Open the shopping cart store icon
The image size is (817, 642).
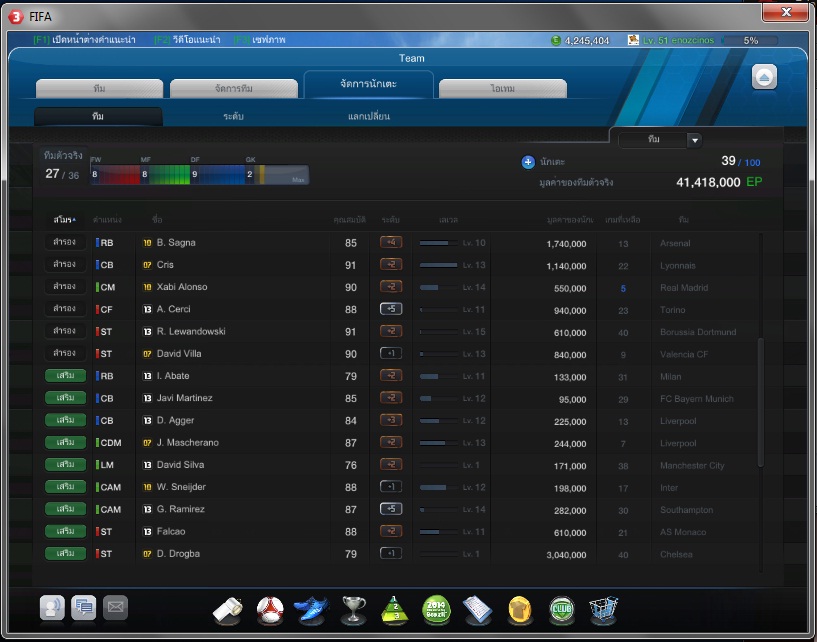[x=603, y=610]
